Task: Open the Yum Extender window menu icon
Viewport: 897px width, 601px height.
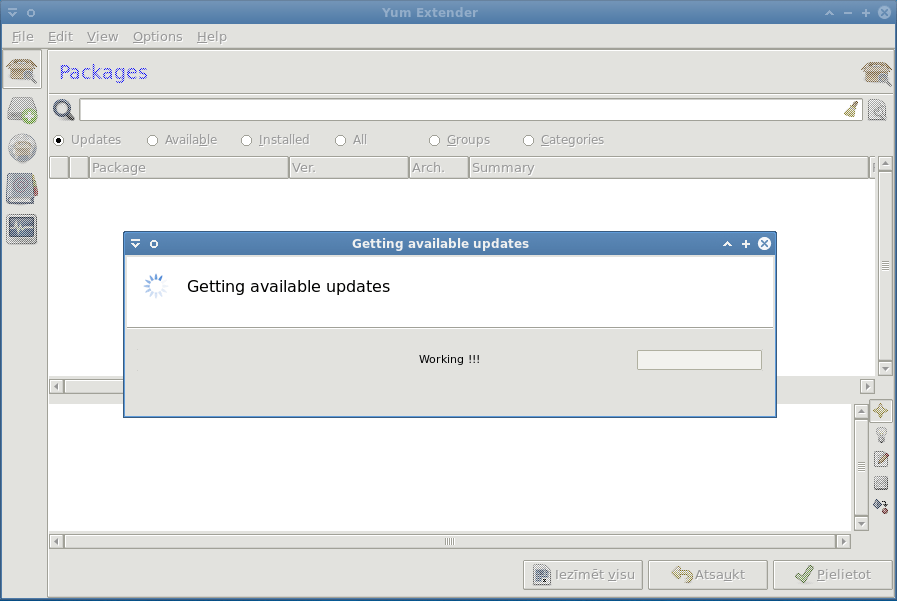Action: pyautogui.click(x=12, y=12)
